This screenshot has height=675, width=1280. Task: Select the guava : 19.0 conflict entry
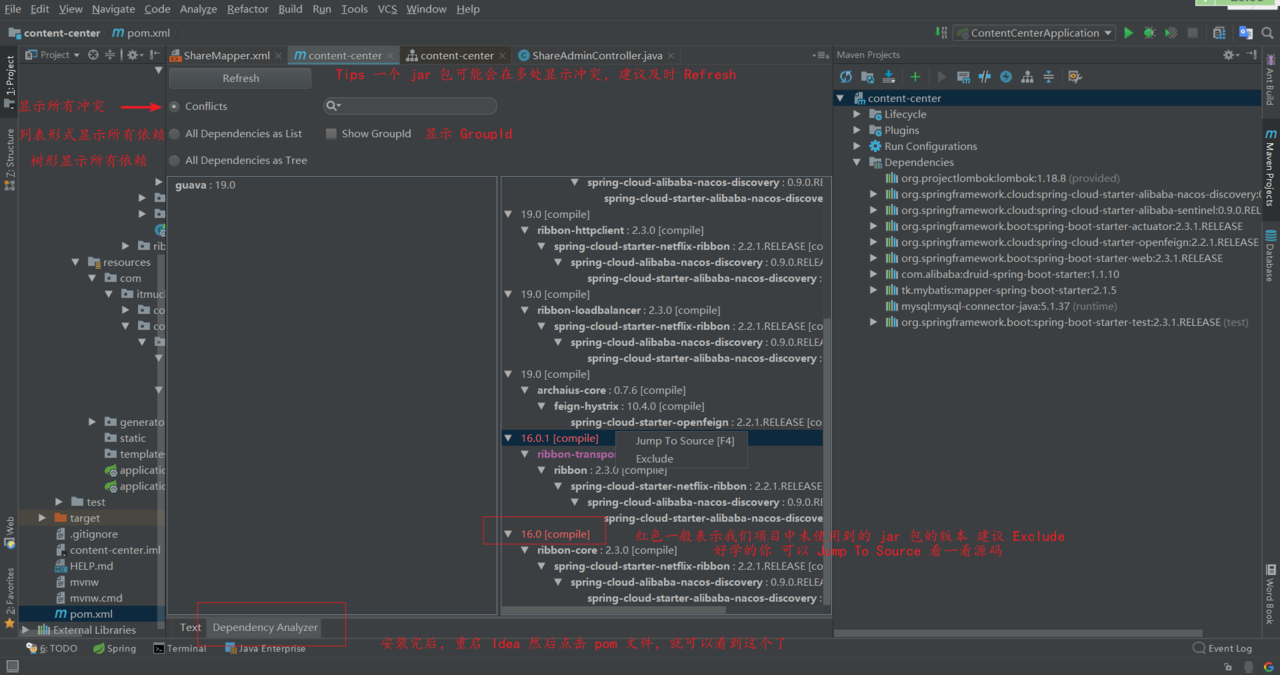205,185
